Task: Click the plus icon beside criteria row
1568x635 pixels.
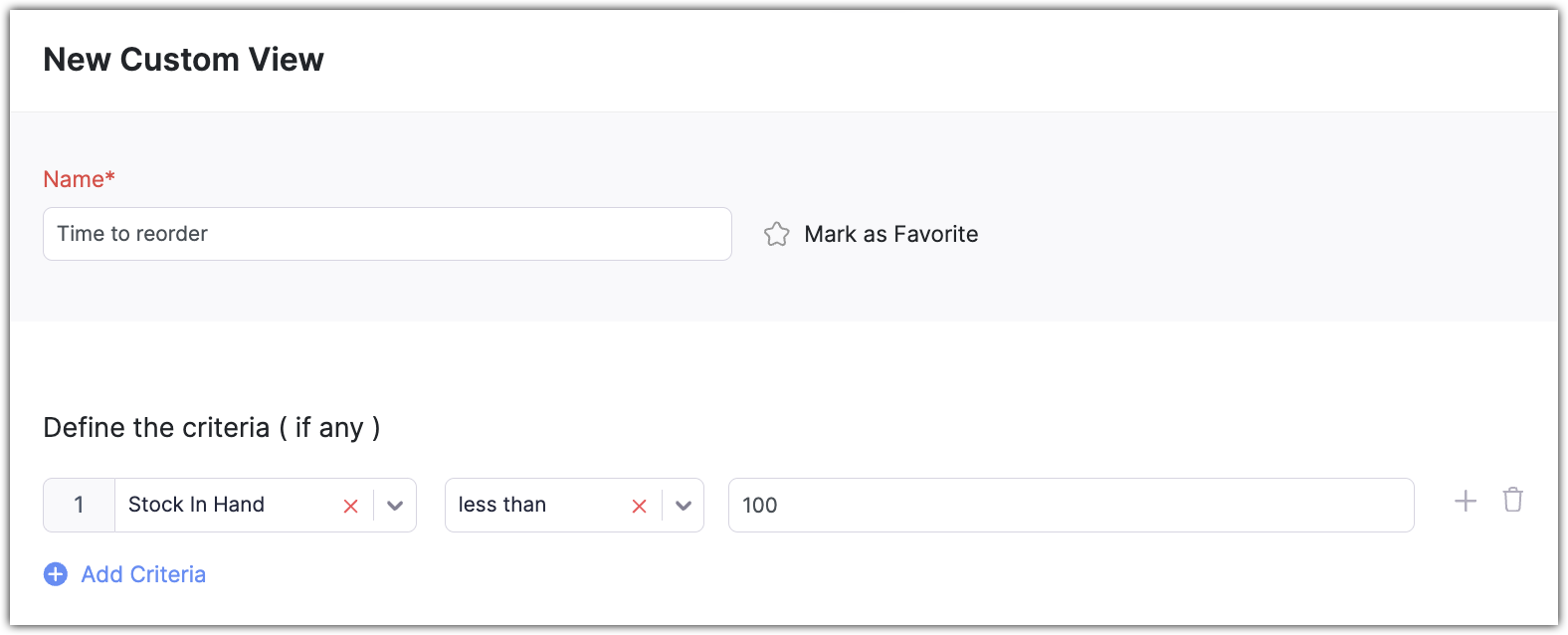Action: tap(1465, 501)
